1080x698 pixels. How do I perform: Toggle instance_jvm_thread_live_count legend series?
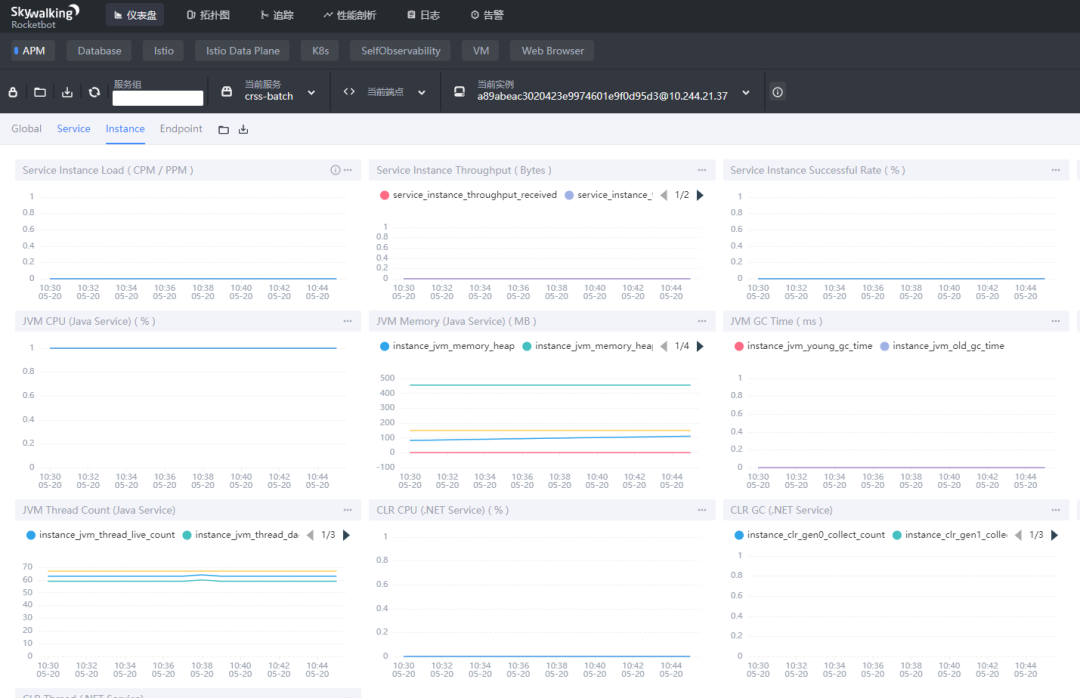pyautogui.click(x=101, y=535)
